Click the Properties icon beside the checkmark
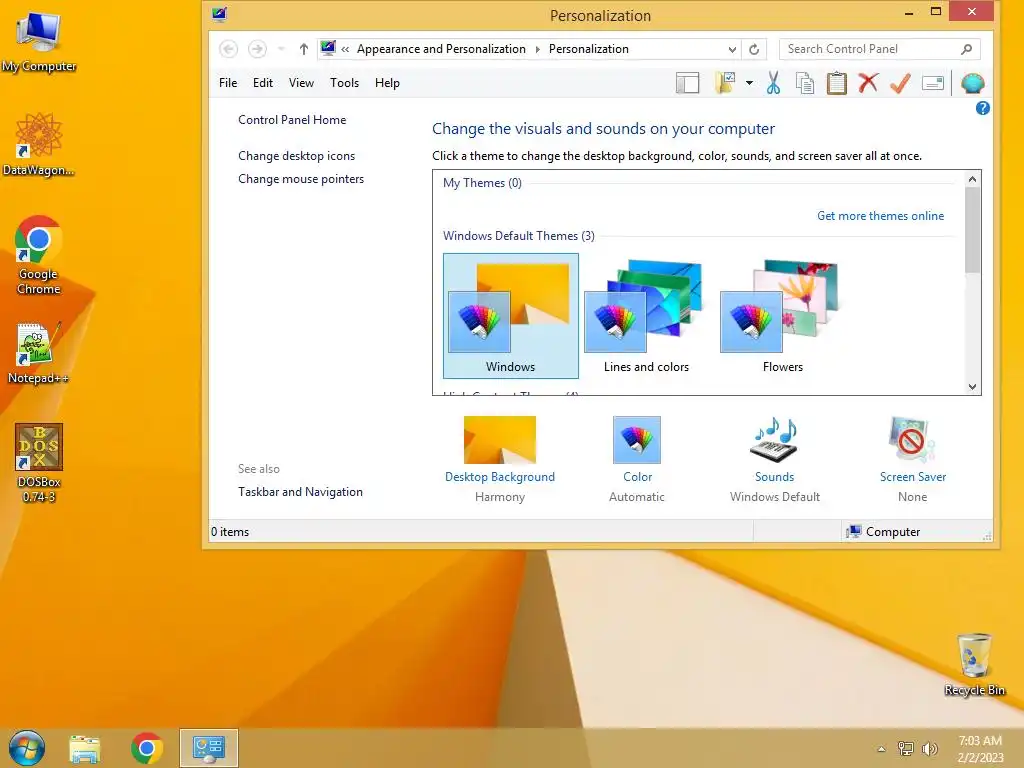 pos(933,83)
